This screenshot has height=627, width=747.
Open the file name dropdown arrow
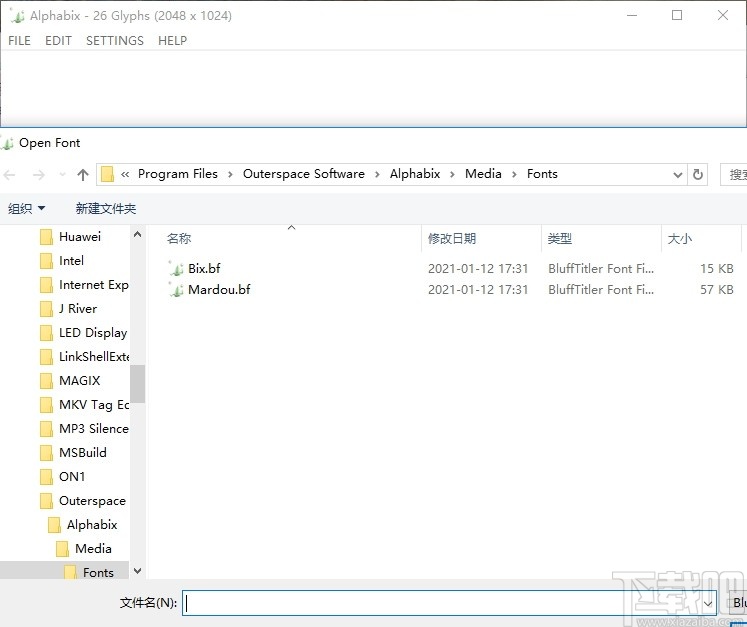coord(708,603)
